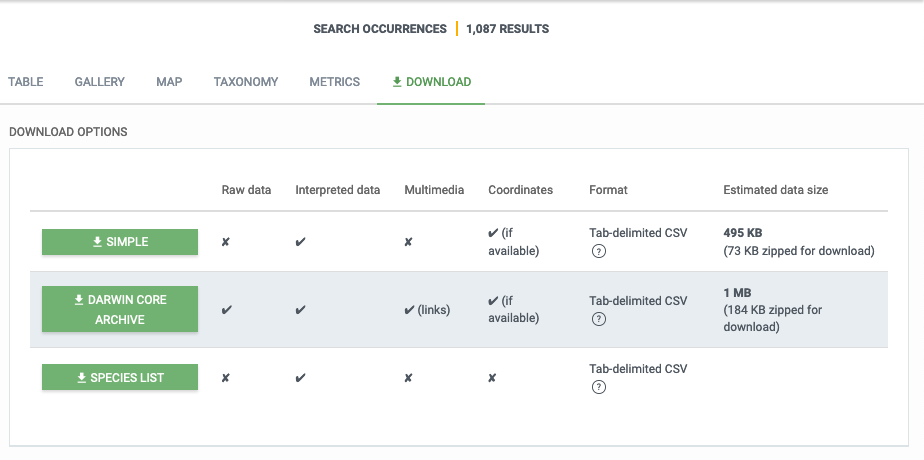Click the 1,087 Results count

pos(507,29)
